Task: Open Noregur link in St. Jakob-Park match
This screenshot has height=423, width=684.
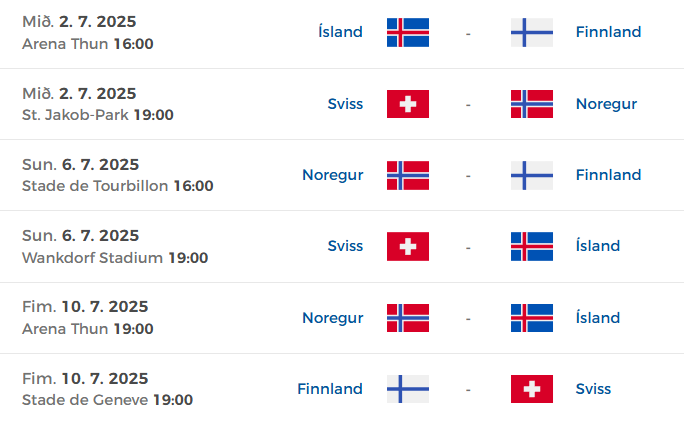Action: click(x=606, y=105)
